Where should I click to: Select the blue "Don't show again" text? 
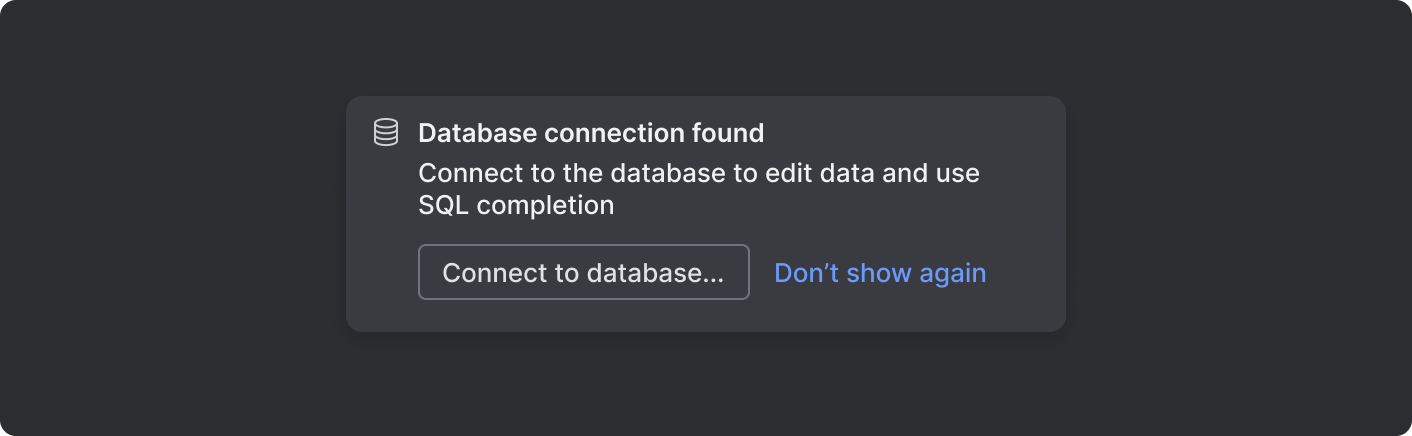point(880,273)
